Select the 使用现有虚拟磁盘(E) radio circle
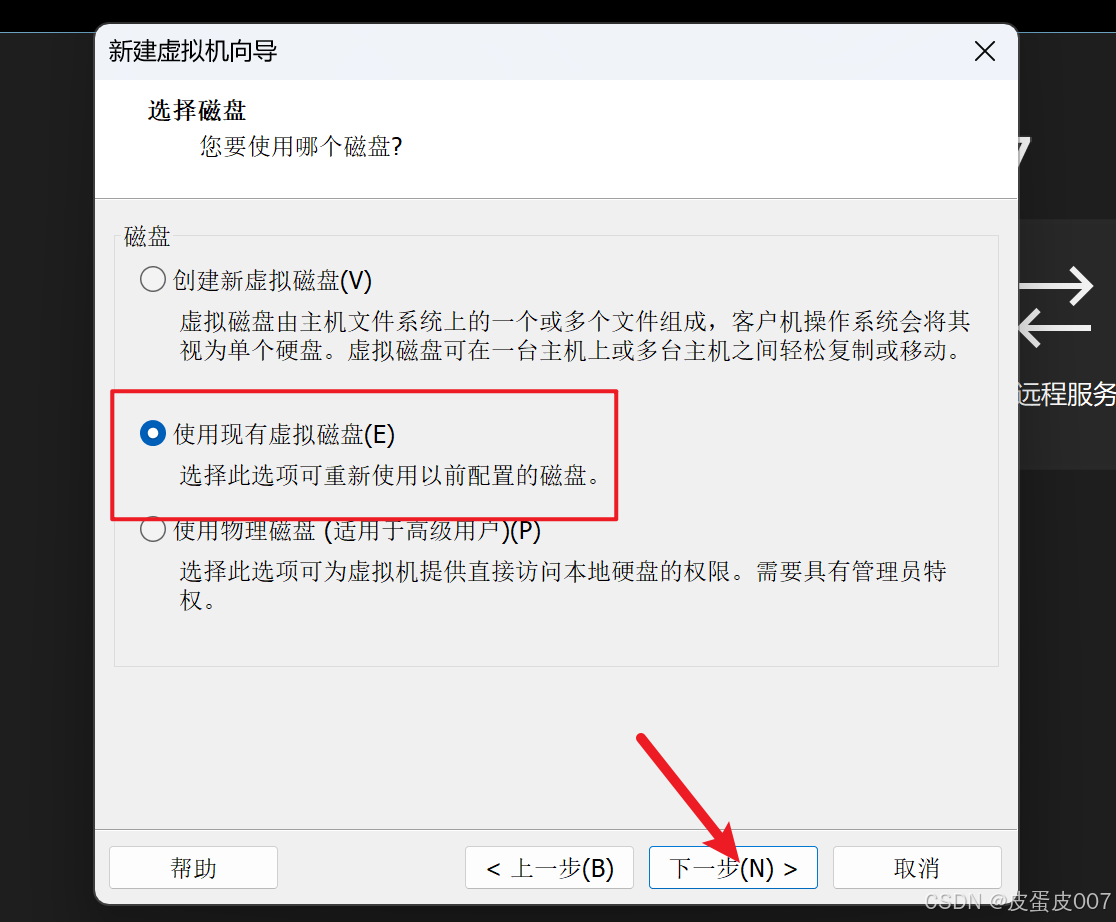The height and width of the screenshot is (922, 1116). [152, 433]
